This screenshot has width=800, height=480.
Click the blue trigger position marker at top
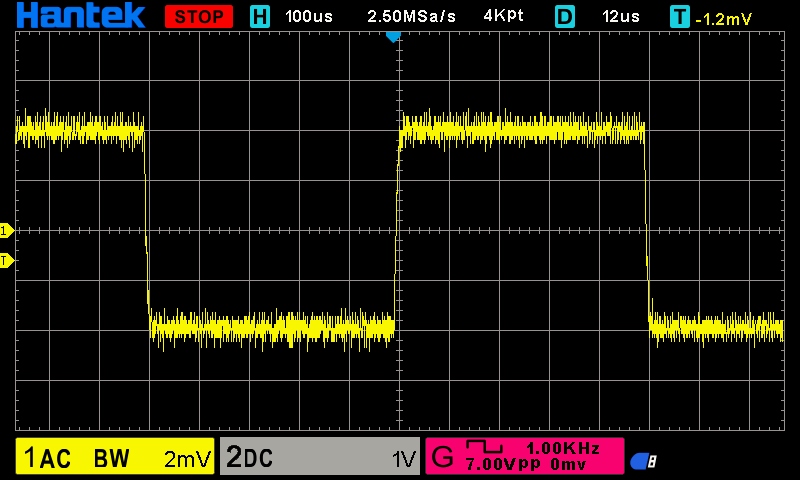[x=393, y=37]
